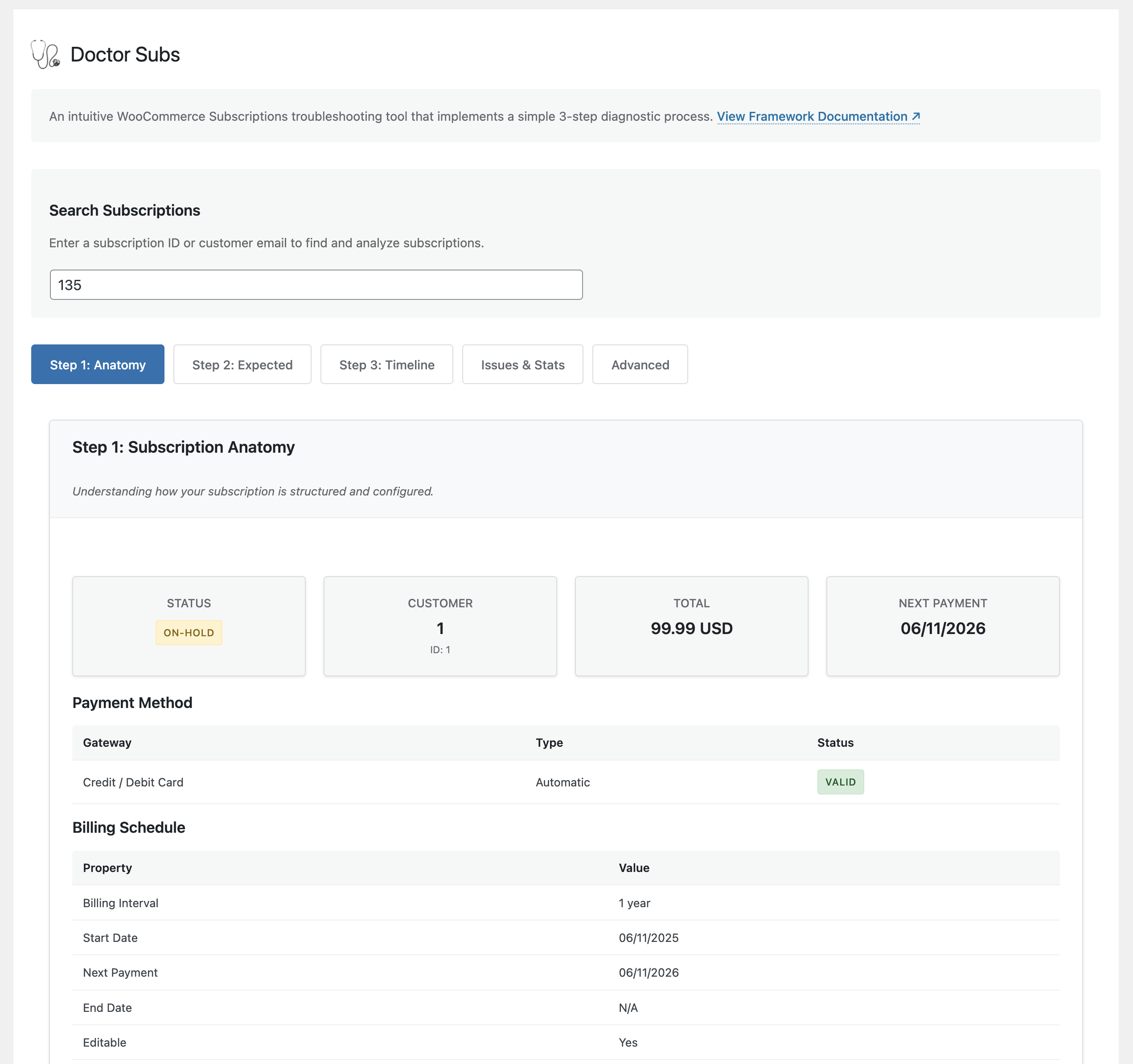Click the Doctor Subs page title

pyautogui.click(x=125, y=55)
